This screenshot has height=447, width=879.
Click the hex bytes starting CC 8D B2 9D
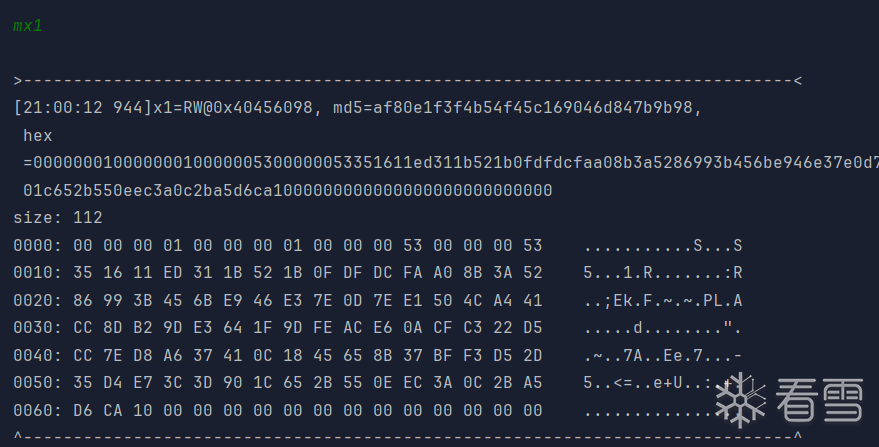click(x=308, y=327)
